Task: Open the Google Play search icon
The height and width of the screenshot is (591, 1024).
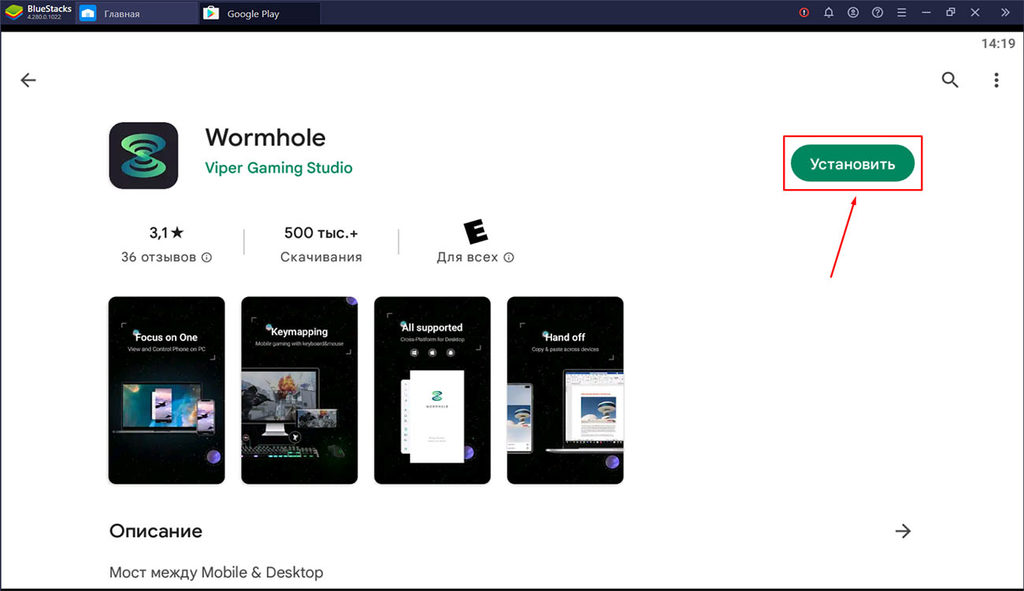Action: tap(950, 80)
